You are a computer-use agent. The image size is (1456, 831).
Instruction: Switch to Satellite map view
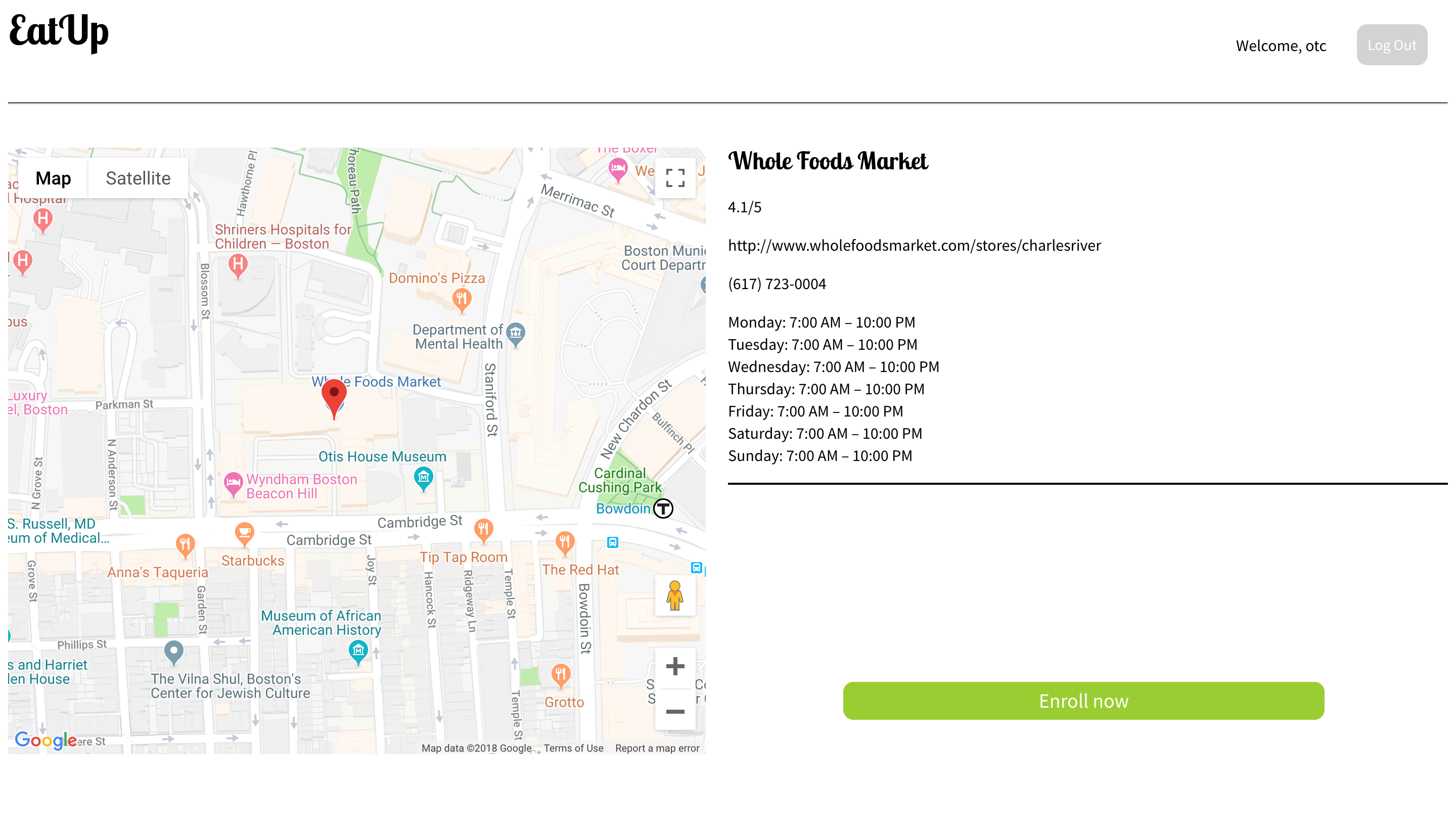tap(138, 178)
